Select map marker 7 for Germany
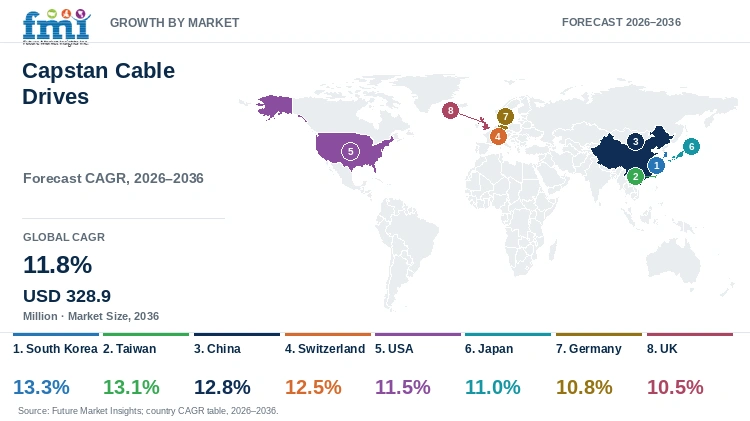This screenshot has width=750, height=421. pos(506,116)
